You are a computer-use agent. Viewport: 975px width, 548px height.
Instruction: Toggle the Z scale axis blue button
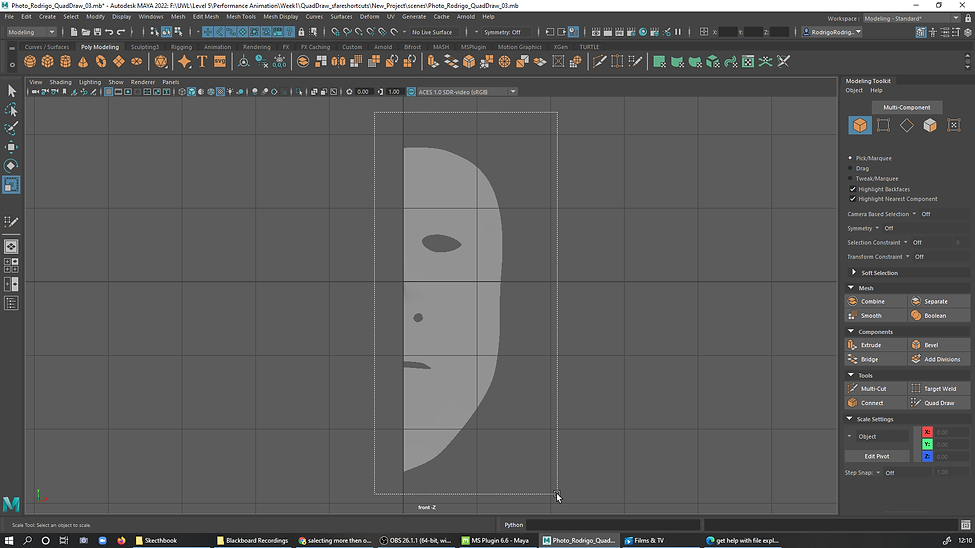click(x=927, y=457)
